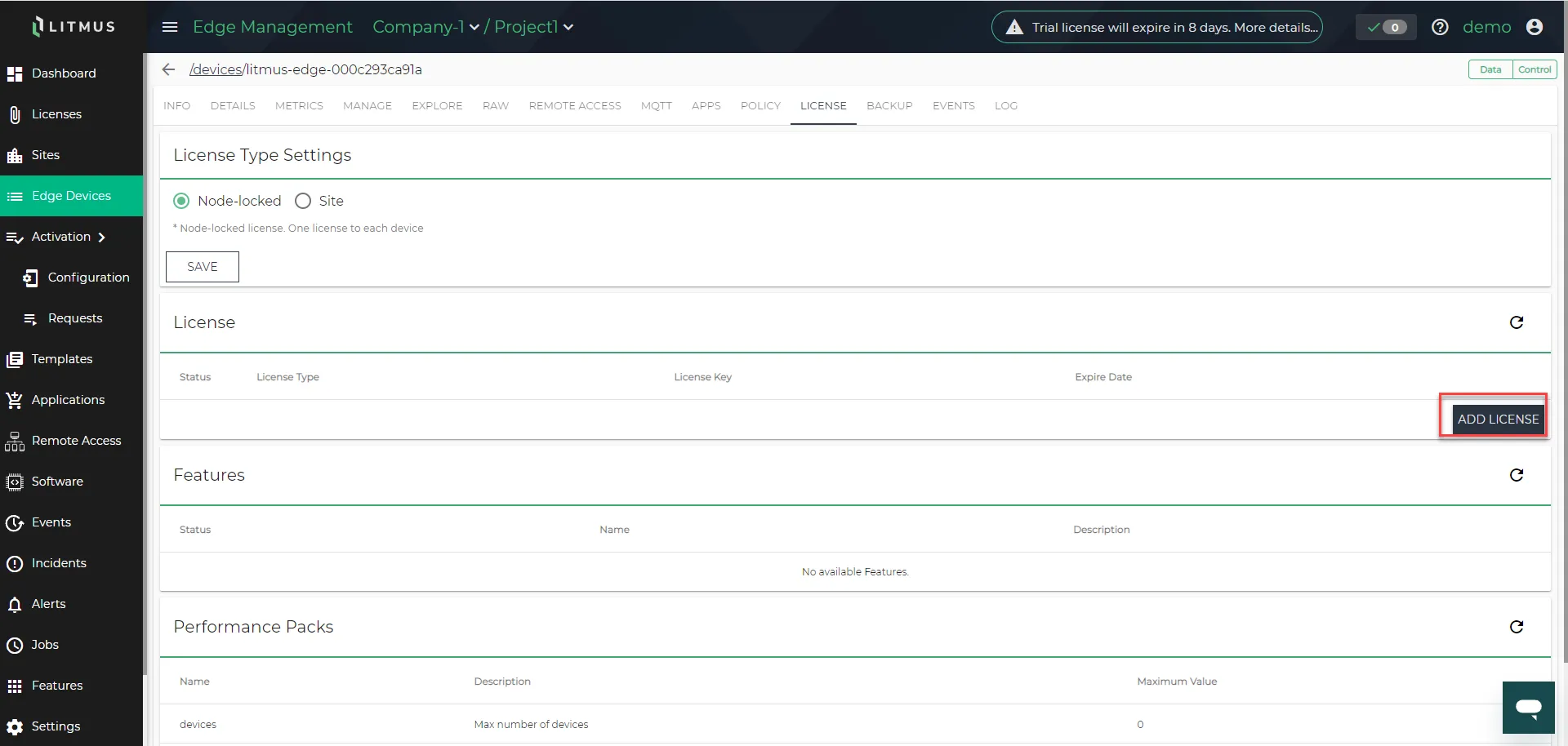This screenshot has width=1568, height=746.
Task: Click the demo username label
Action: [x=1486, y=27]
